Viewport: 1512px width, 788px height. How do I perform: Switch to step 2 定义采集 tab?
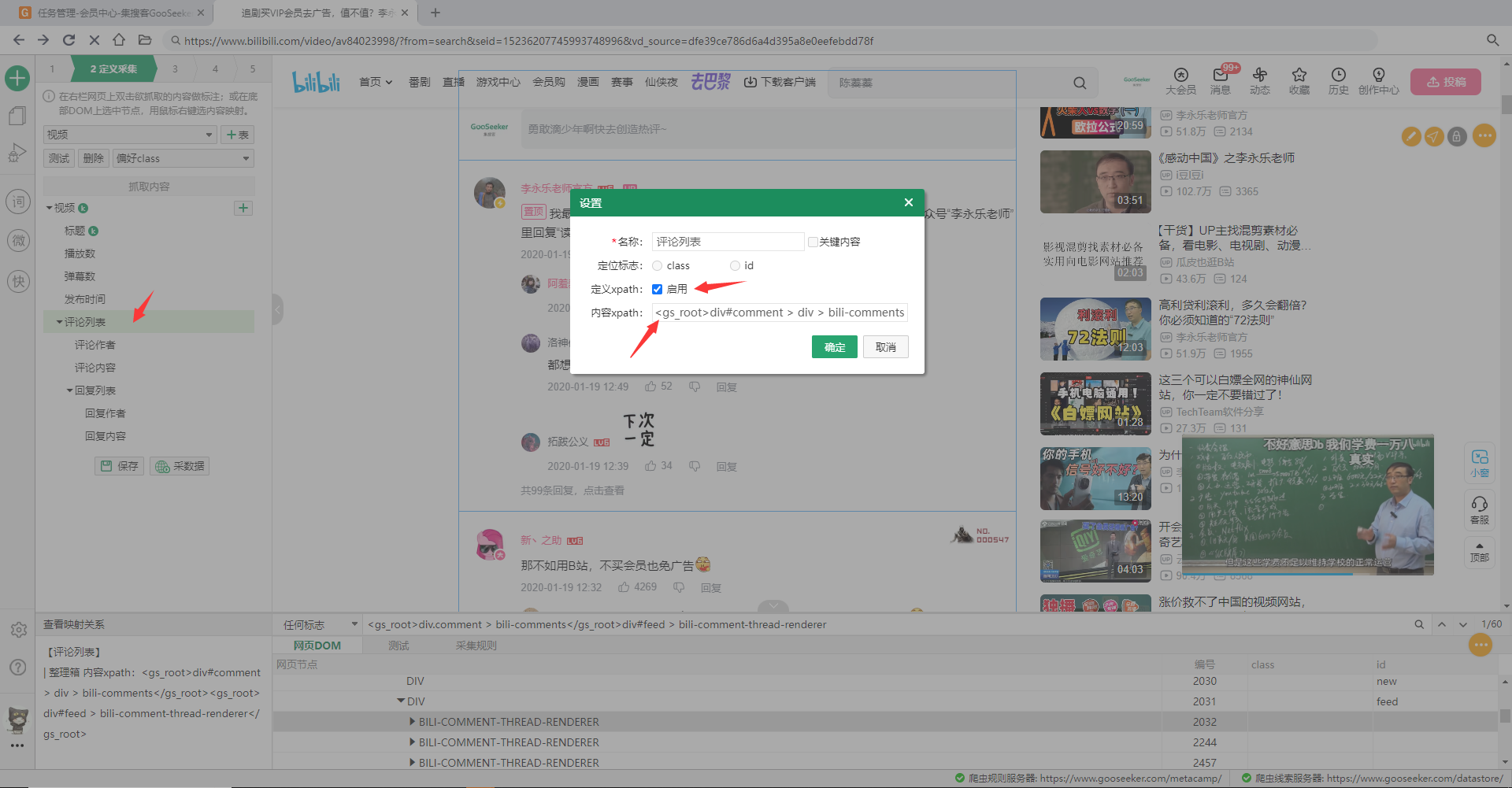[x=113, y=69]
